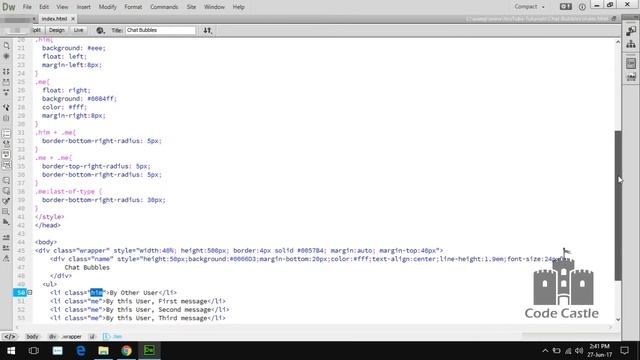Open the Preview in Browser globe dropdown

coord(100,30)
